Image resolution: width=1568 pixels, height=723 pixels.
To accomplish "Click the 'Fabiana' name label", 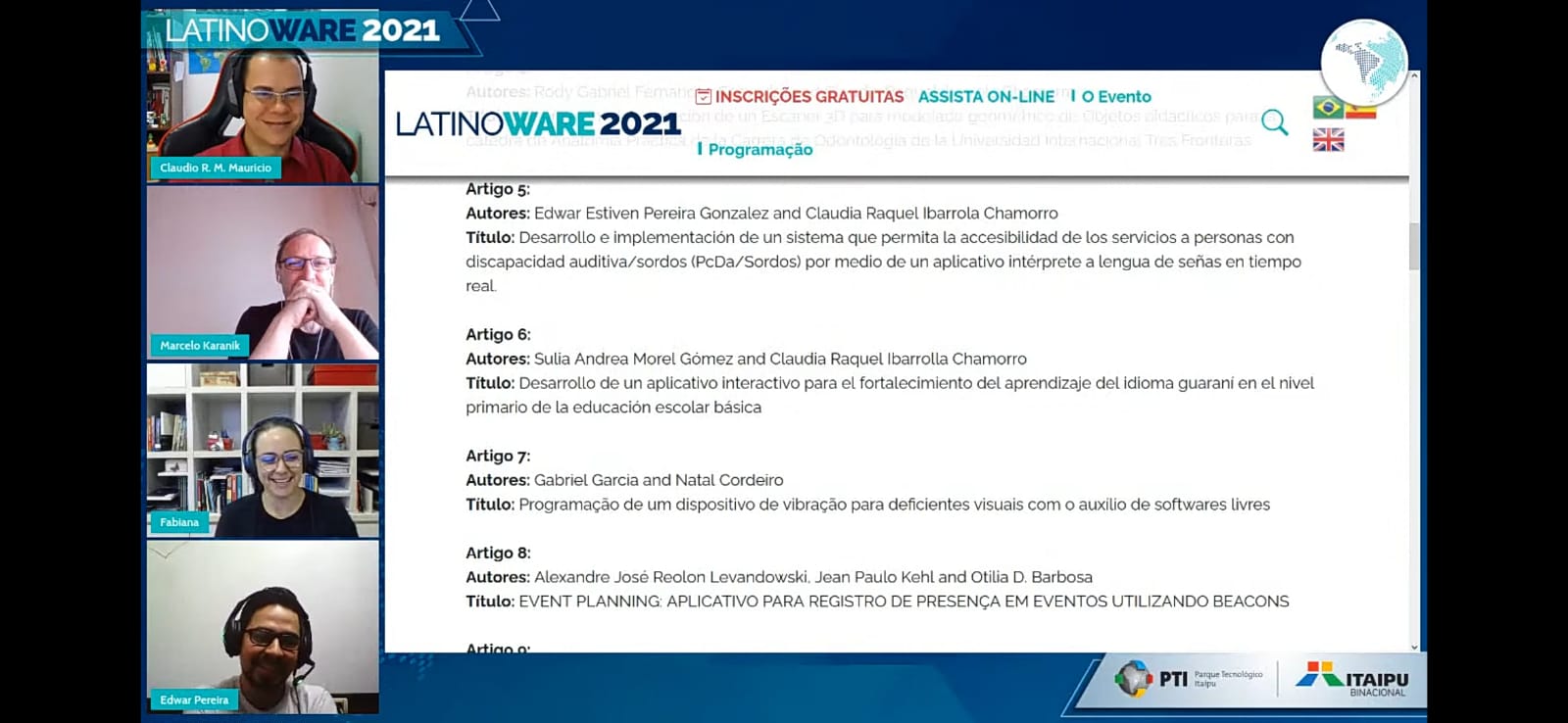I will click(179, 522).
